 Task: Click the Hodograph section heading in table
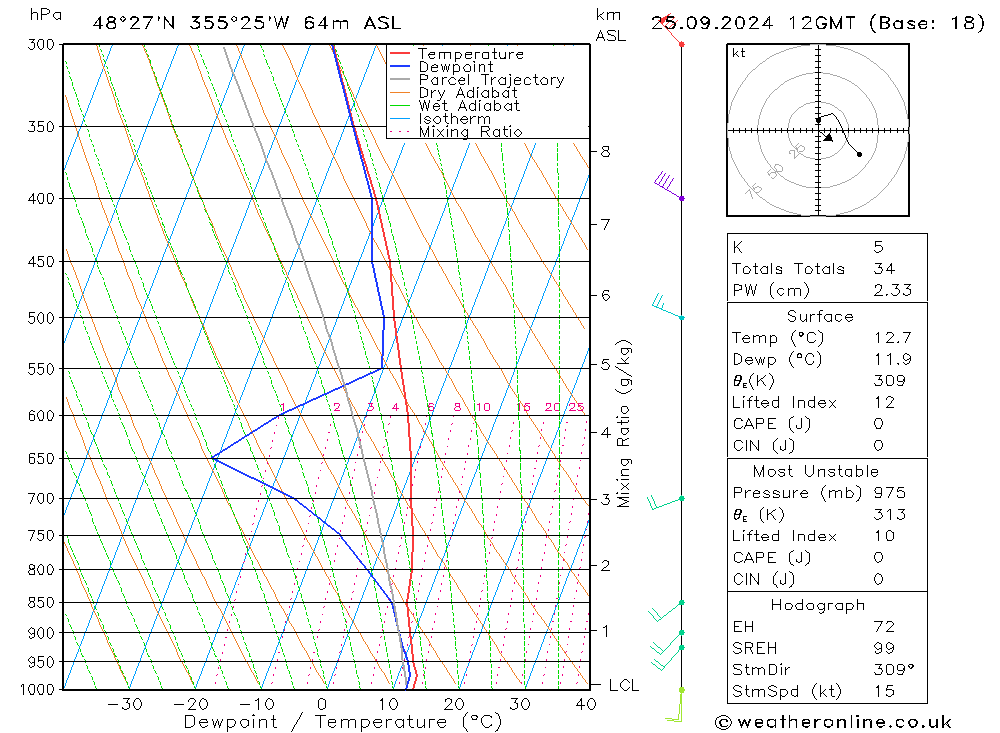tap(818, 605)
